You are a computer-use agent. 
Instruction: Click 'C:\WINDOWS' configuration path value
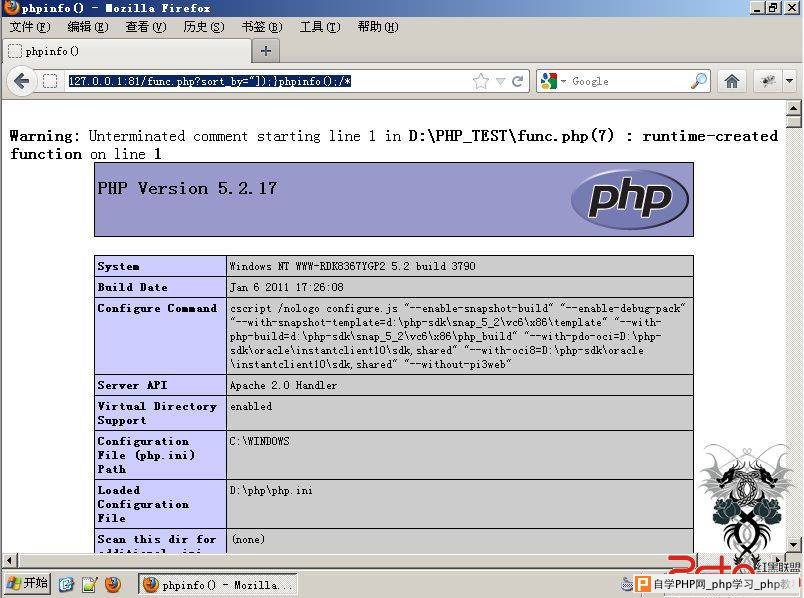pyautogui.click(x=259, y=441)
